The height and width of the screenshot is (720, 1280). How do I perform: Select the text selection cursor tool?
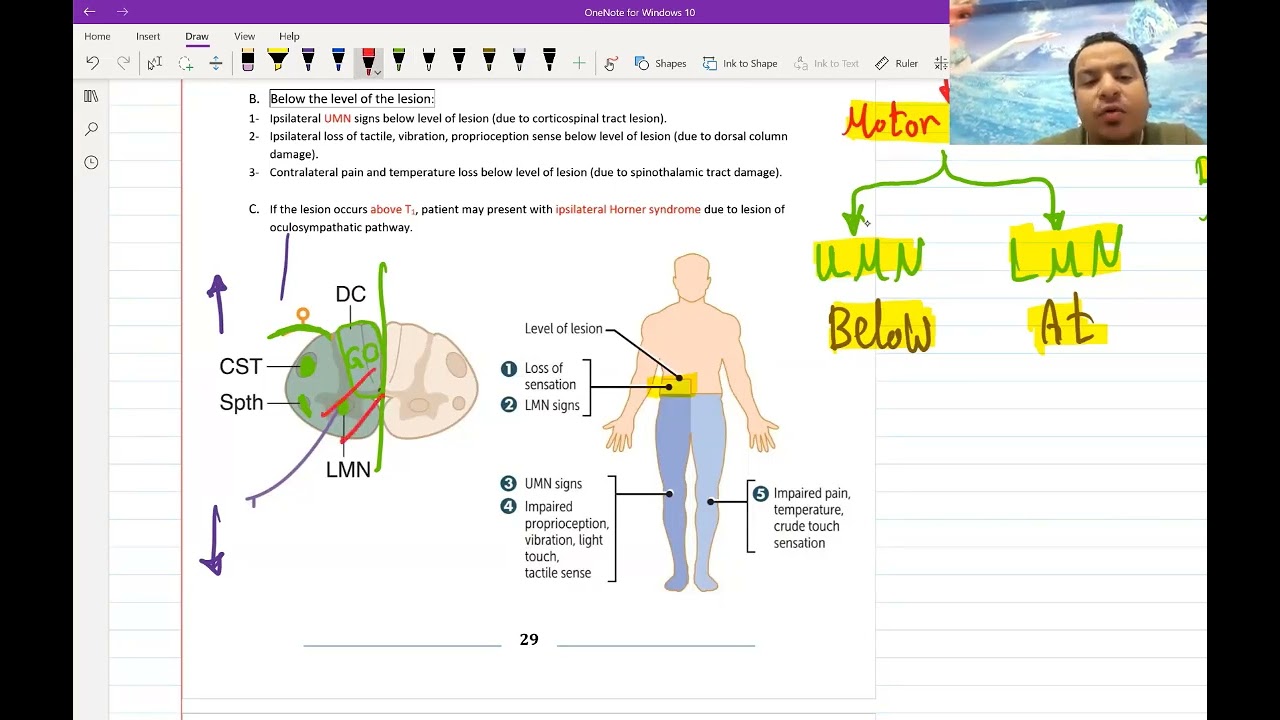point(155,63)
